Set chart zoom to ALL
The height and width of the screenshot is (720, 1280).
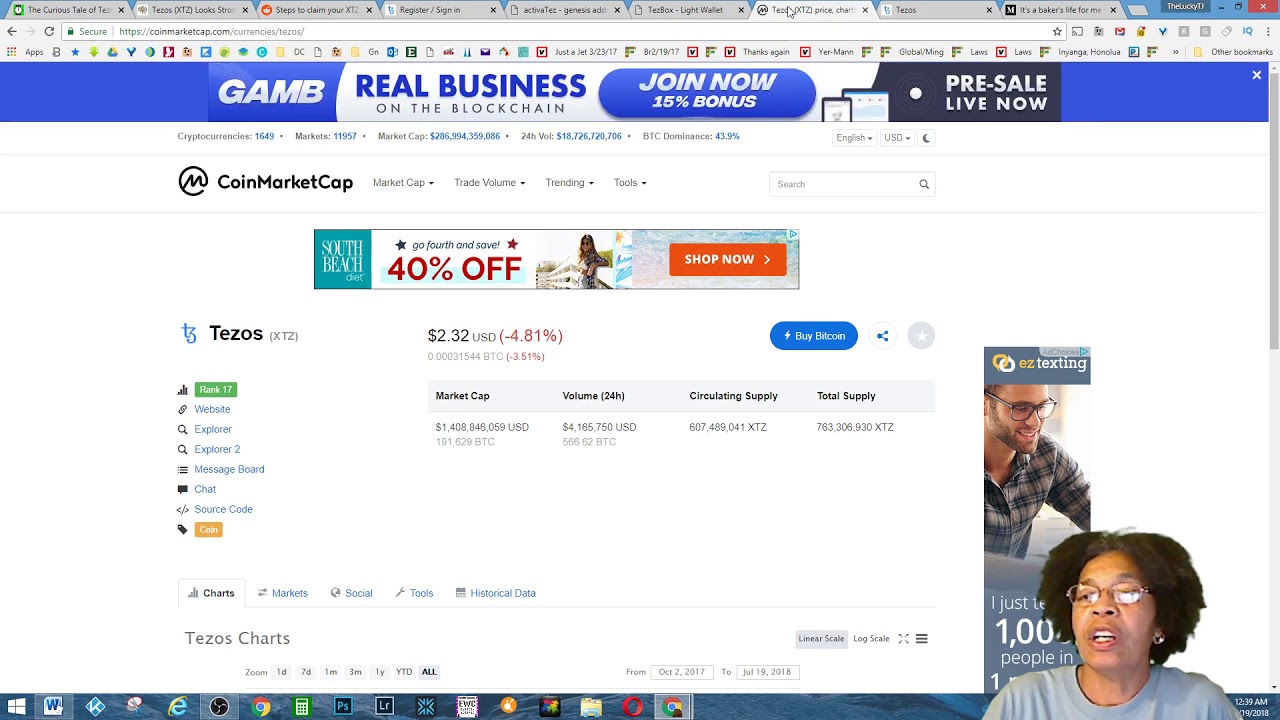429,672
